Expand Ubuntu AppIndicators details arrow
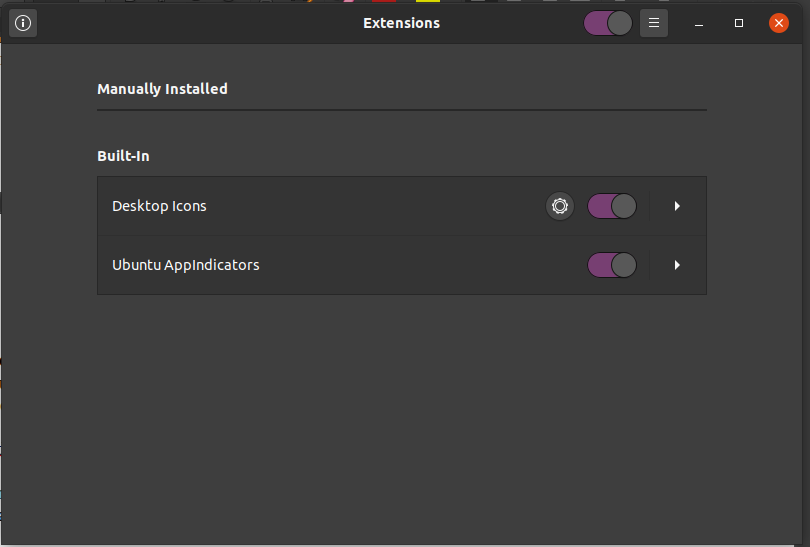Screen dimensions: 810x547 click(x=677, y=265)
